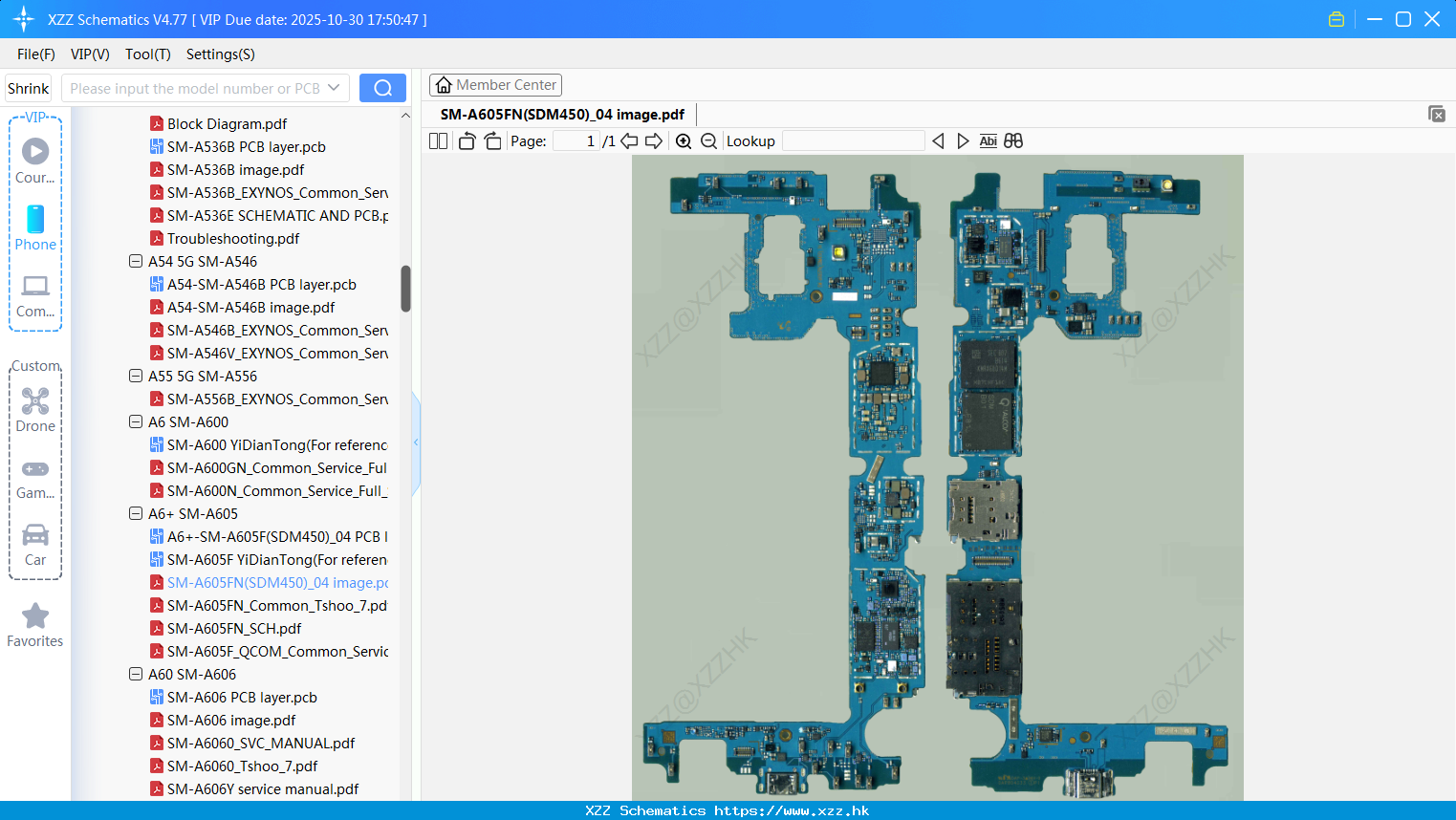Go to next page arrow

(x=654, y=140)
